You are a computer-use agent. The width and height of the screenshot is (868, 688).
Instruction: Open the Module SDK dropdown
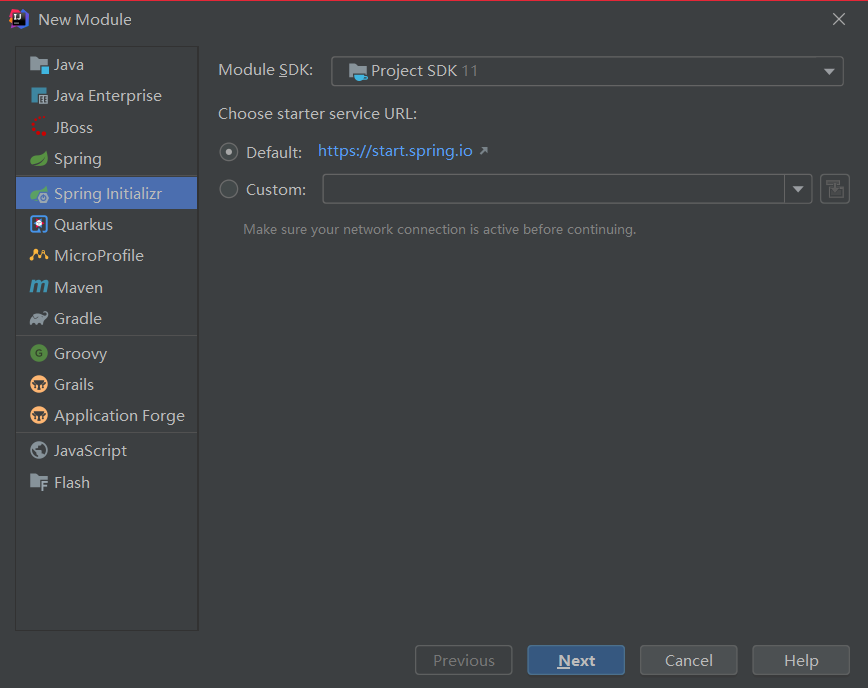(587, 71)
